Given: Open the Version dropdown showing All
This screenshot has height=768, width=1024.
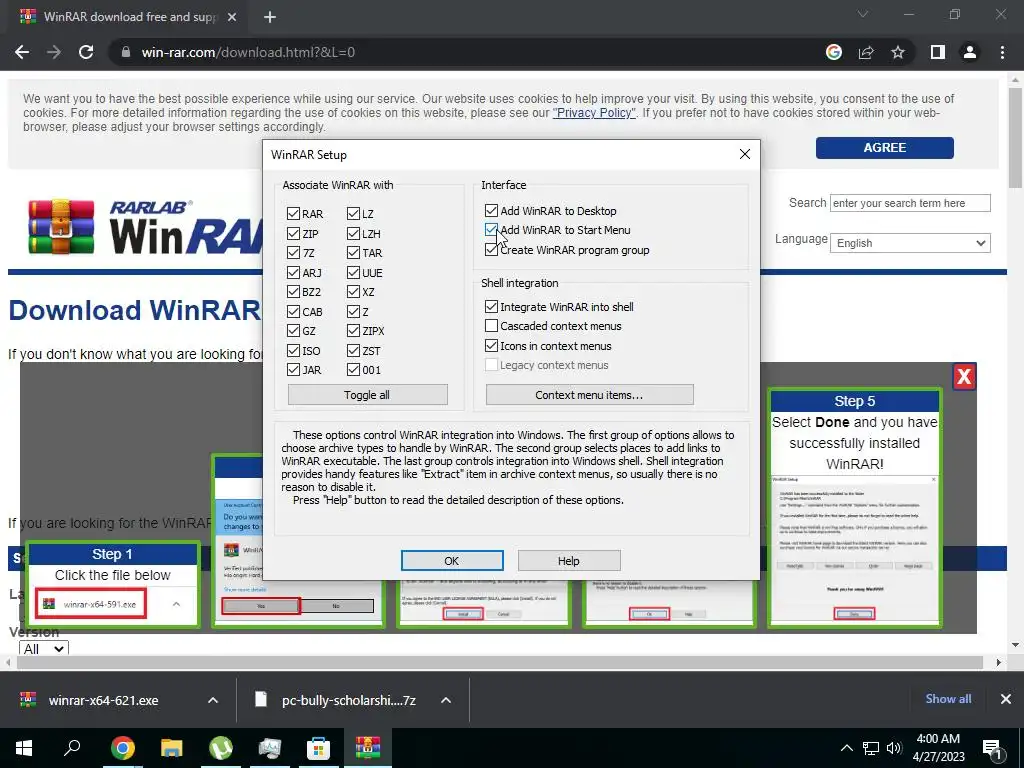Looking at the screenshot, I should point(44,648).
